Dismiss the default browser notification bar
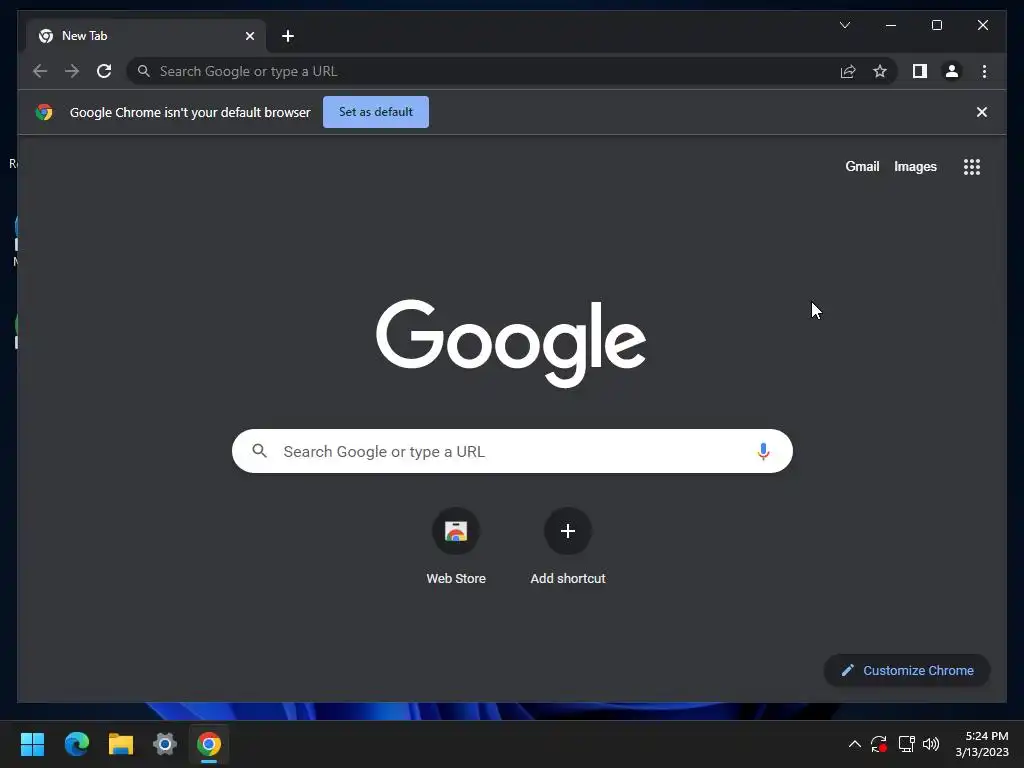Viewport: 1024px width, 768px height. [982, 112]
